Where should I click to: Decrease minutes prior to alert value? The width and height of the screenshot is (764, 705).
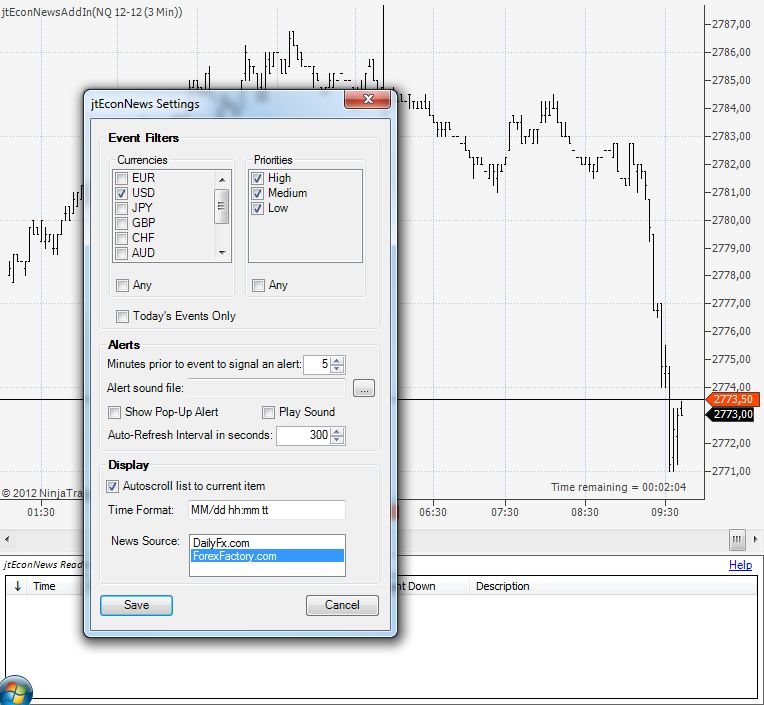(x=337, y=369)
